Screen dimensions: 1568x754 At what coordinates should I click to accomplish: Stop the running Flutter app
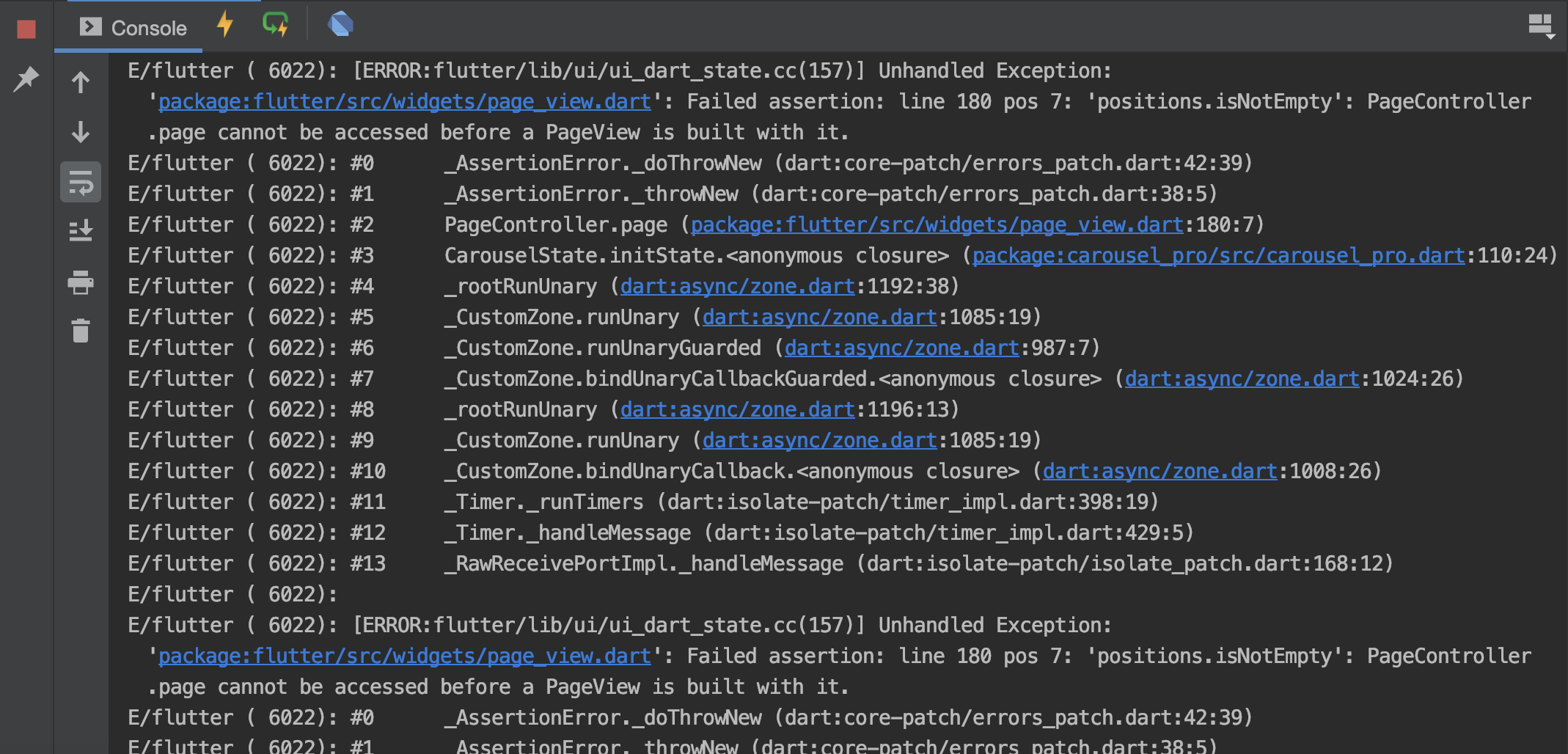(26, 26)
